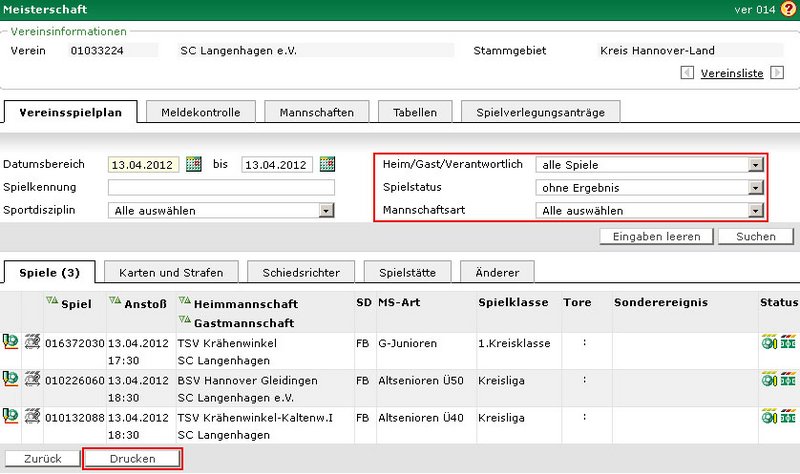This screenshot has height=474, width=800.
Task: Click the Spielkennung input field
Action: tap(221, 187)
